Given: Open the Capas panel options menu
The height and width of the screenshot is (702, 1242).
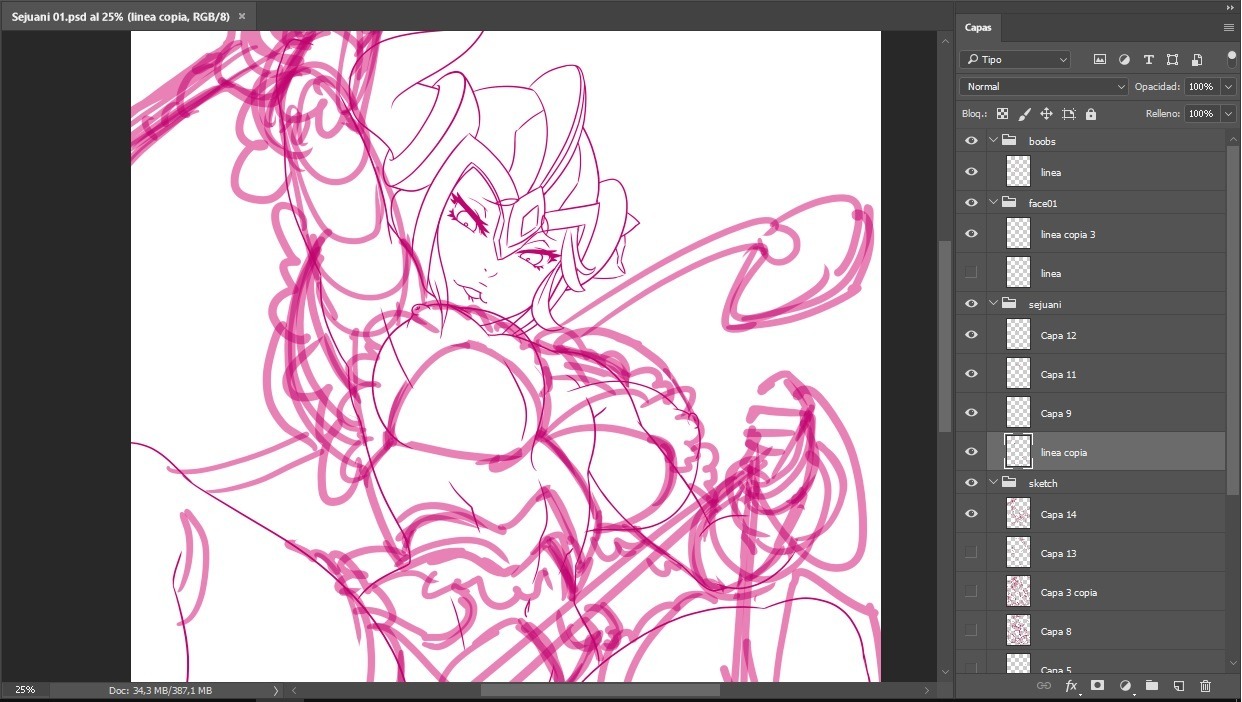Looking at the screenshot, I should point(1229,28).
